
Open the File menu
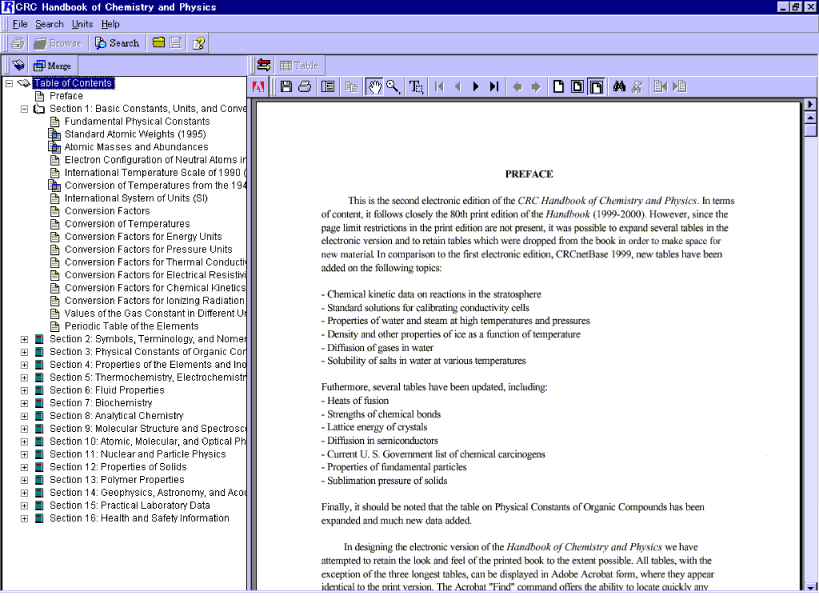tap(20, 24)
